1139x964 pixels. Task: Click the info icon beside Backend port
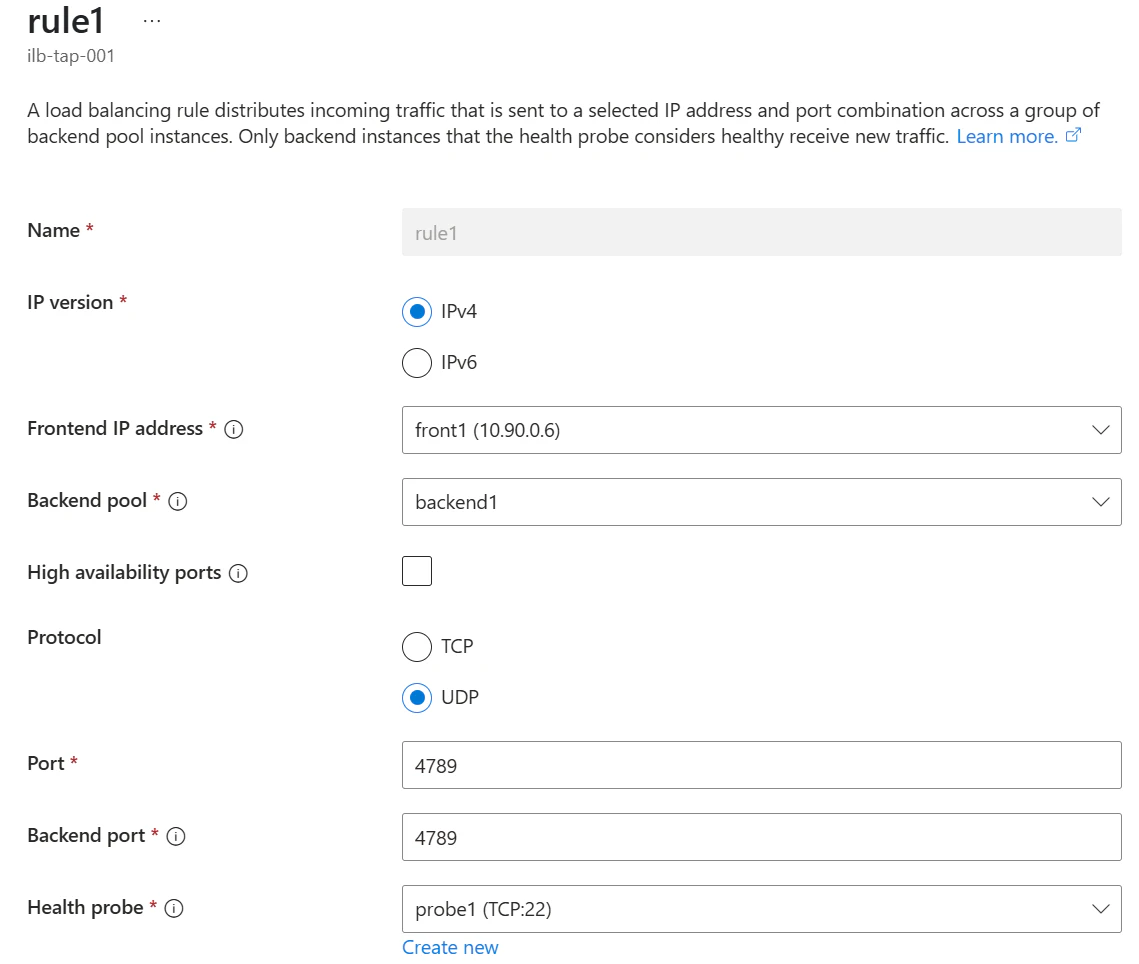point(176,837)
